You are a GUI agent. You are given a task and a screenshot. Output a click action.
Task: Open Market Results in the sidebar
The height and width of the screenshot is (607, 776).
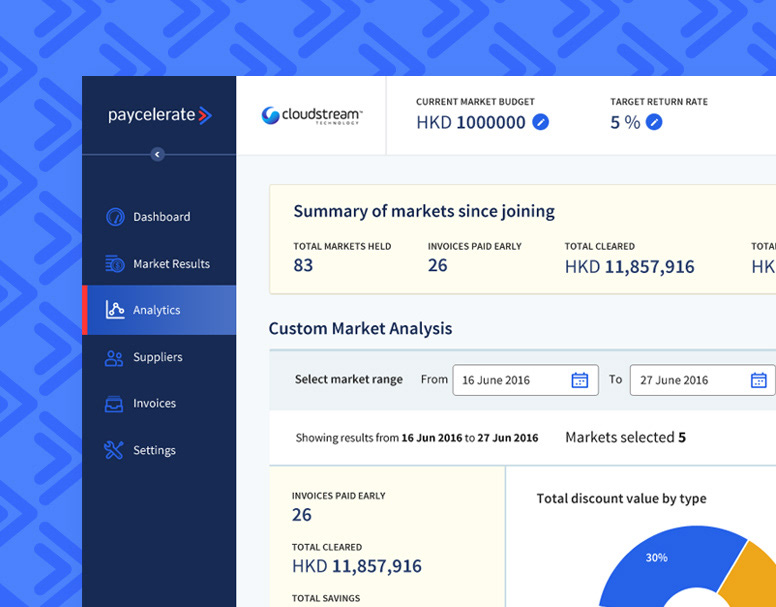[x=159, y=264]
